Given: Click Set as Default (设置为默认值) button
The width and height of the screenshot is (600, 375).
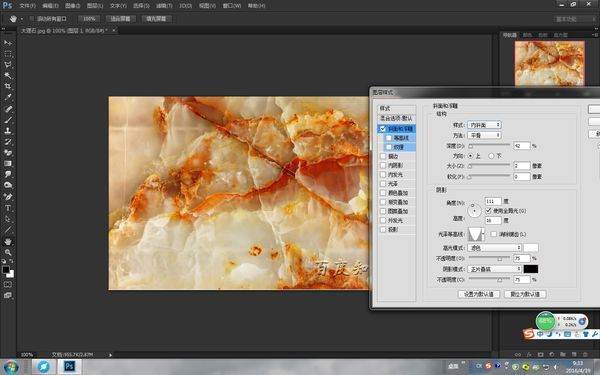Looking at the screenshot, I should (x=479, y=294).
